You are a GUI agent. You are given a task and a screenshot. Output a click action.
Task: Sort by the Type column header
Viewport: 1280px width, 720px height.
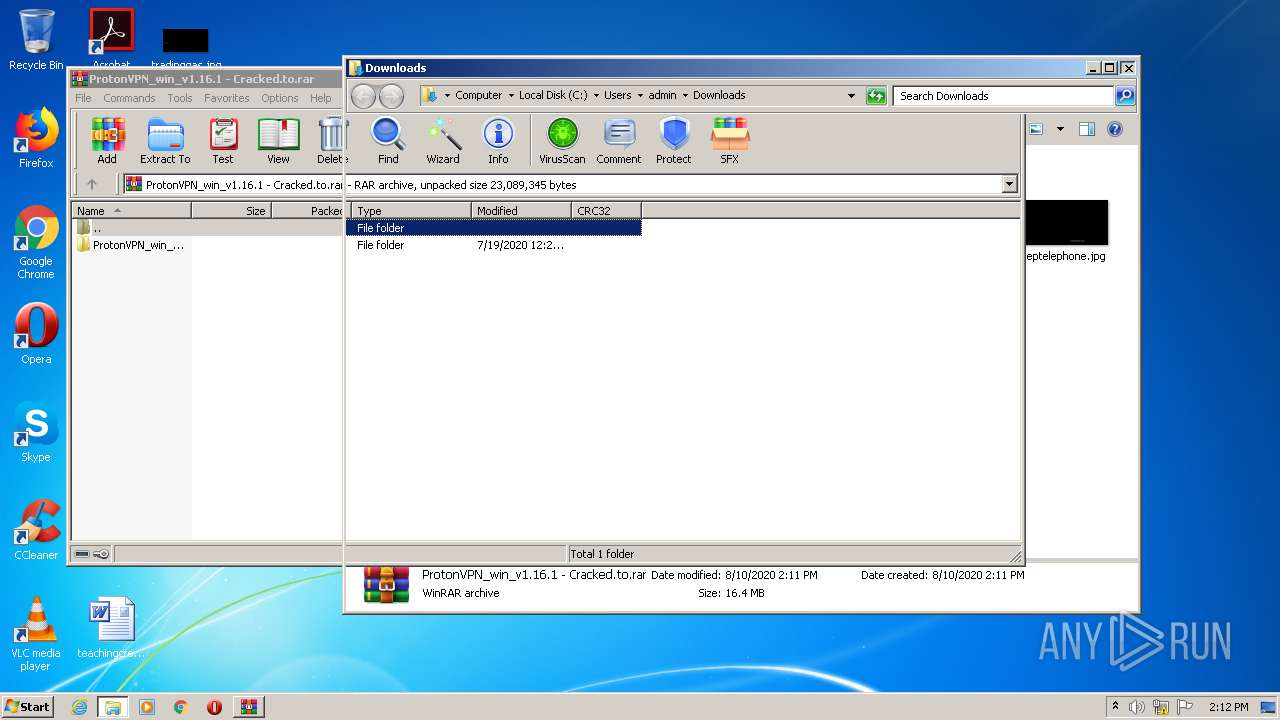click(x=411, y=211)
